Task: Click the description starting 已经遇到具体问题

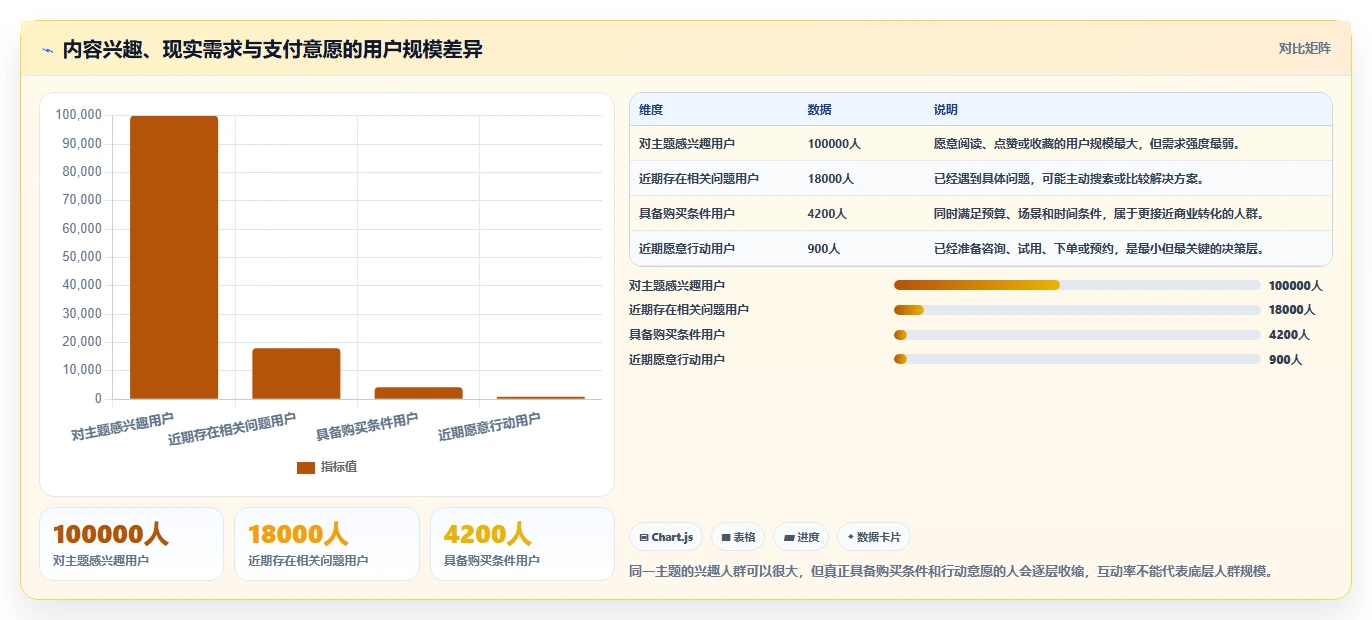Action: coord(1068,179)
